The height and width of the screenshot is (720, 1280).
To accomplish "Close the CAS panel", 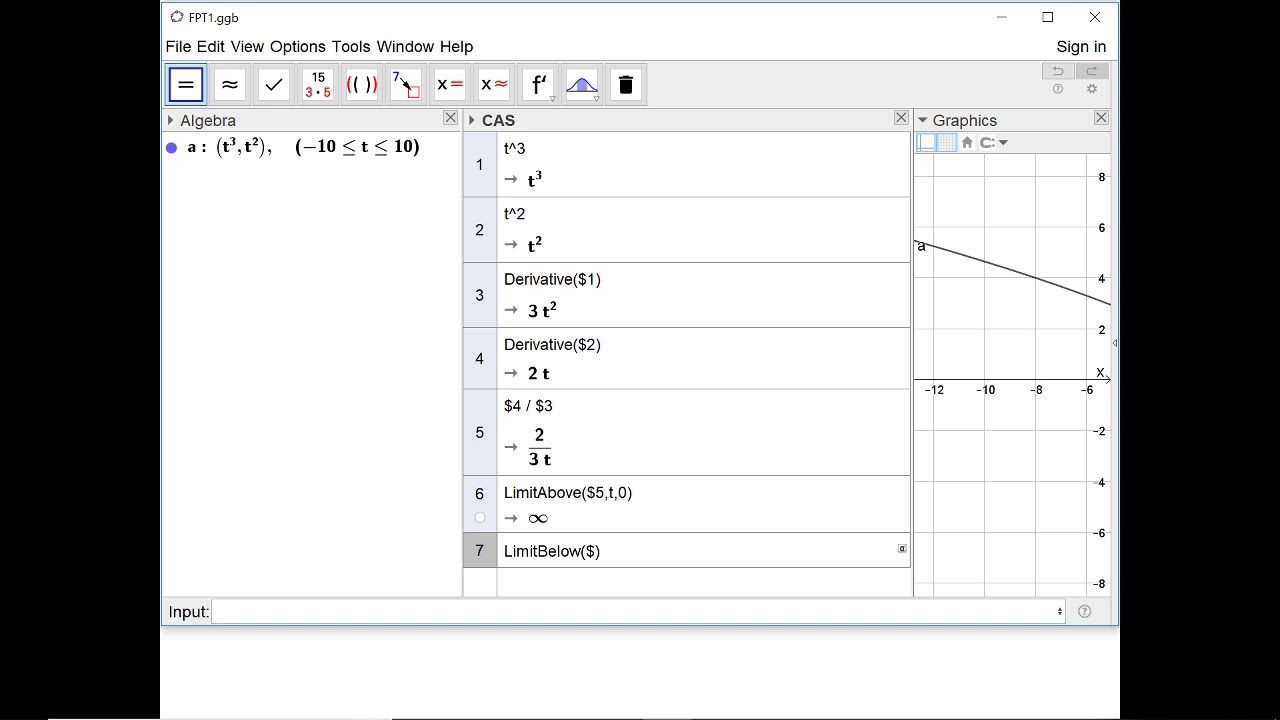I will click(901, 118).
